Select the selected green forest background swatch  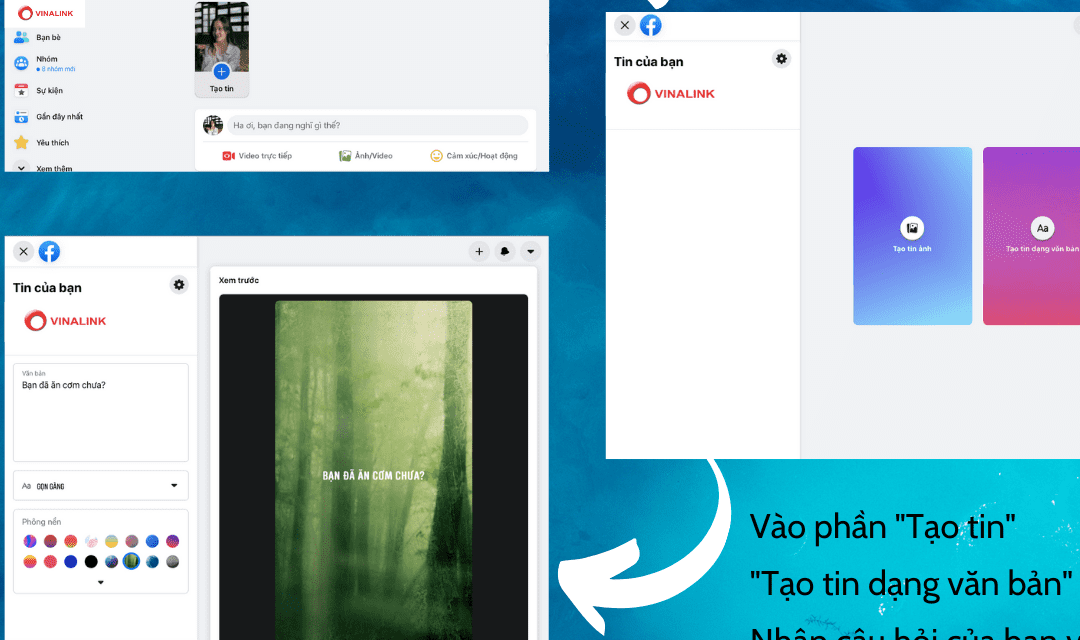pos(131,561)
